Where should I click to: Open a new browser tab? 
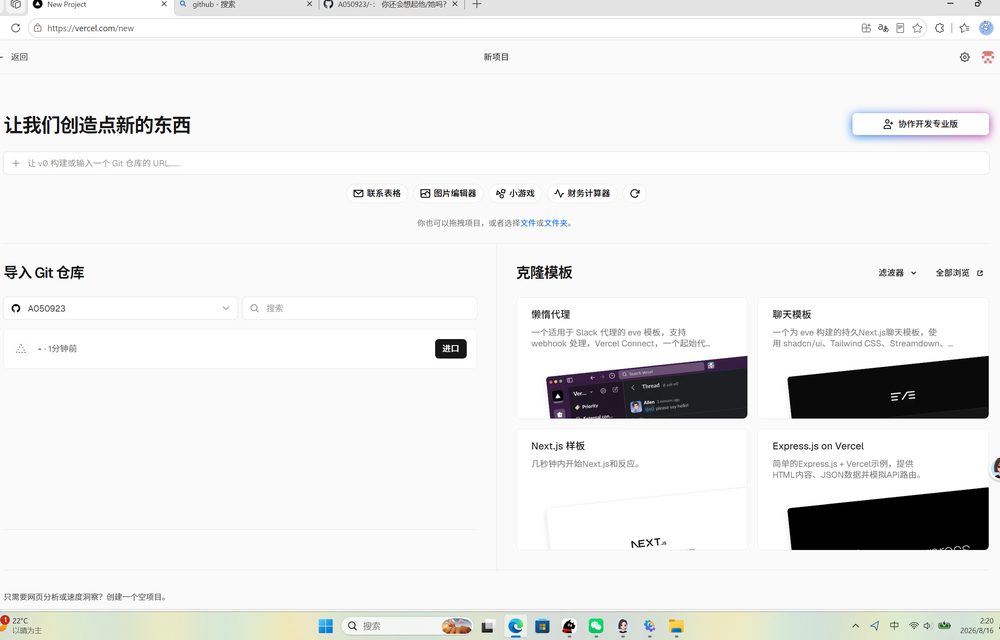coord(476,4)
